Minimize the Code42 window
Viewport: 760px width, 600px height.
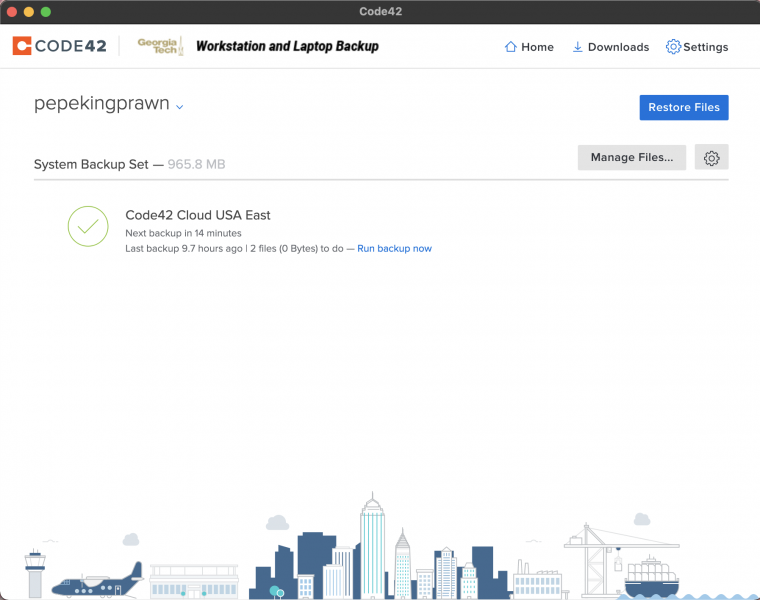[x=29, y=12]
